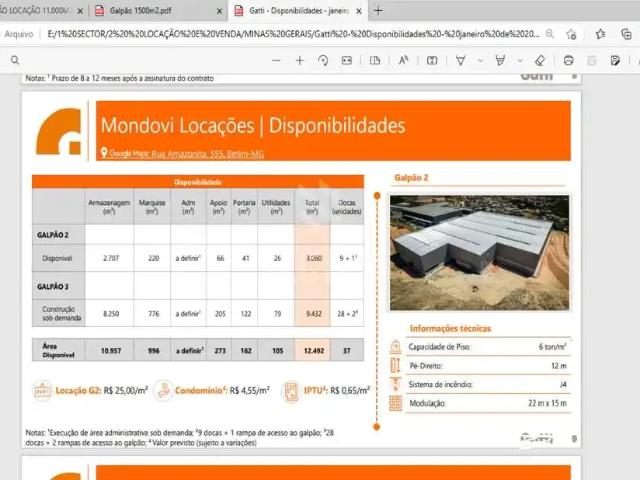Image resolution: width=640 pixels, height=480 pixels.
Task: Switch the page view layout
Action: pyautogui.click(x=375, y=60)
